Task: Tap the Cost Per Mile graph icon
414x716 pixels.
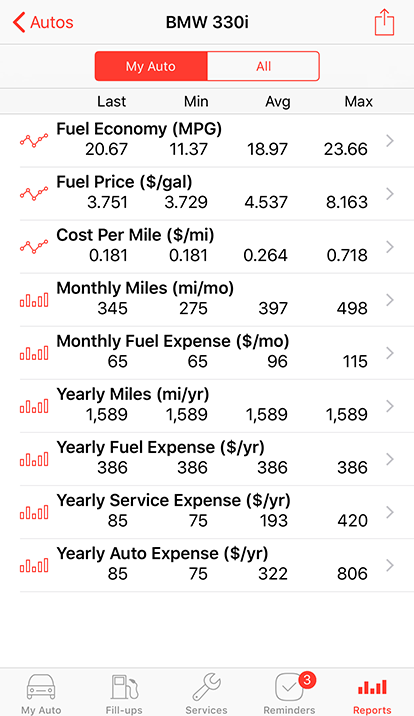Action: [x=34, y=247]
